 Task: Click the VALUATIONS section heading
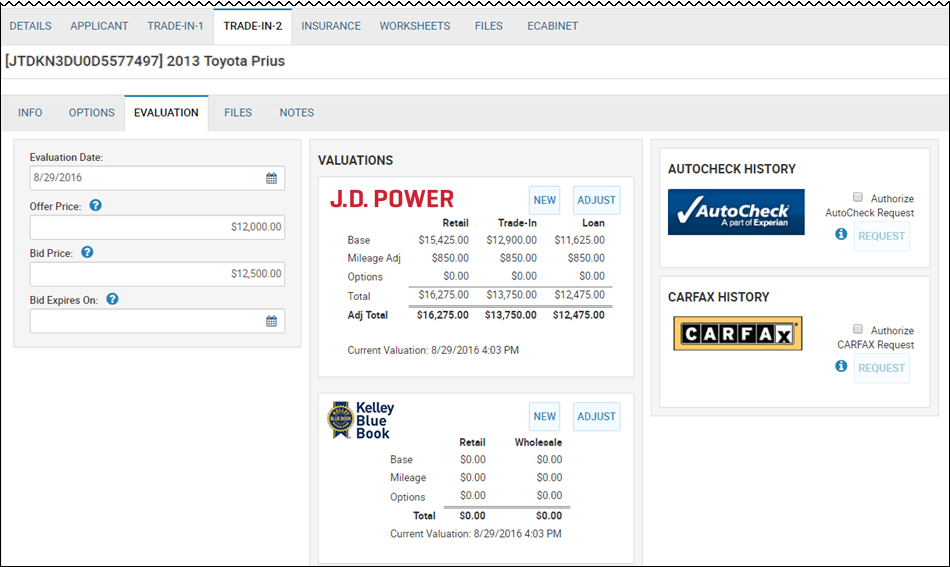356,161
